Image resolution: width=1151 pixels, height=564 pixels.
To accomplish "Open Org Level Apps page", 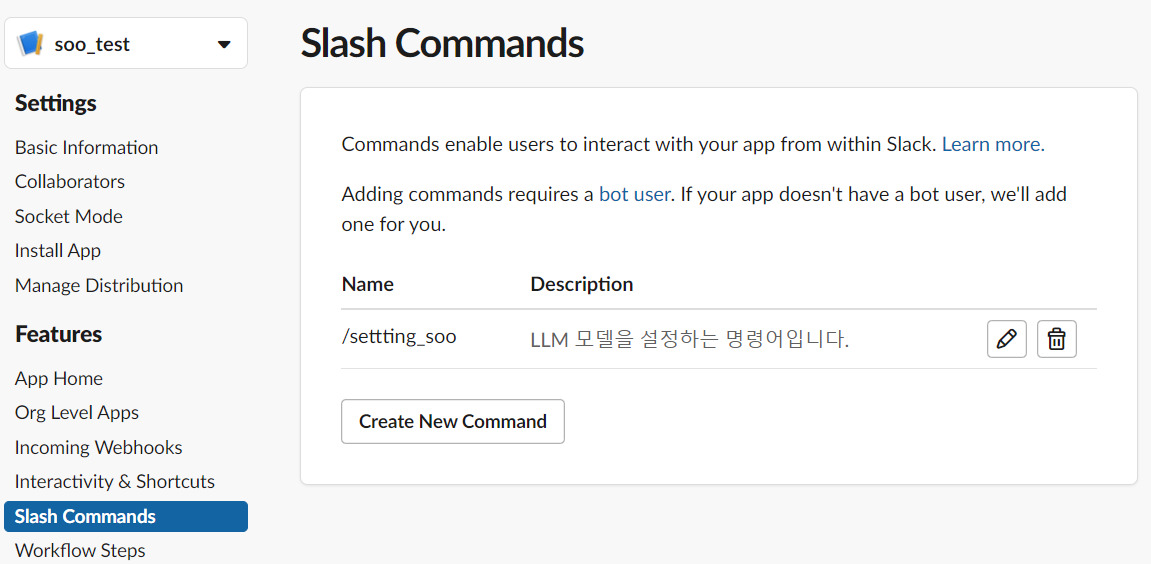I will 77,412.
